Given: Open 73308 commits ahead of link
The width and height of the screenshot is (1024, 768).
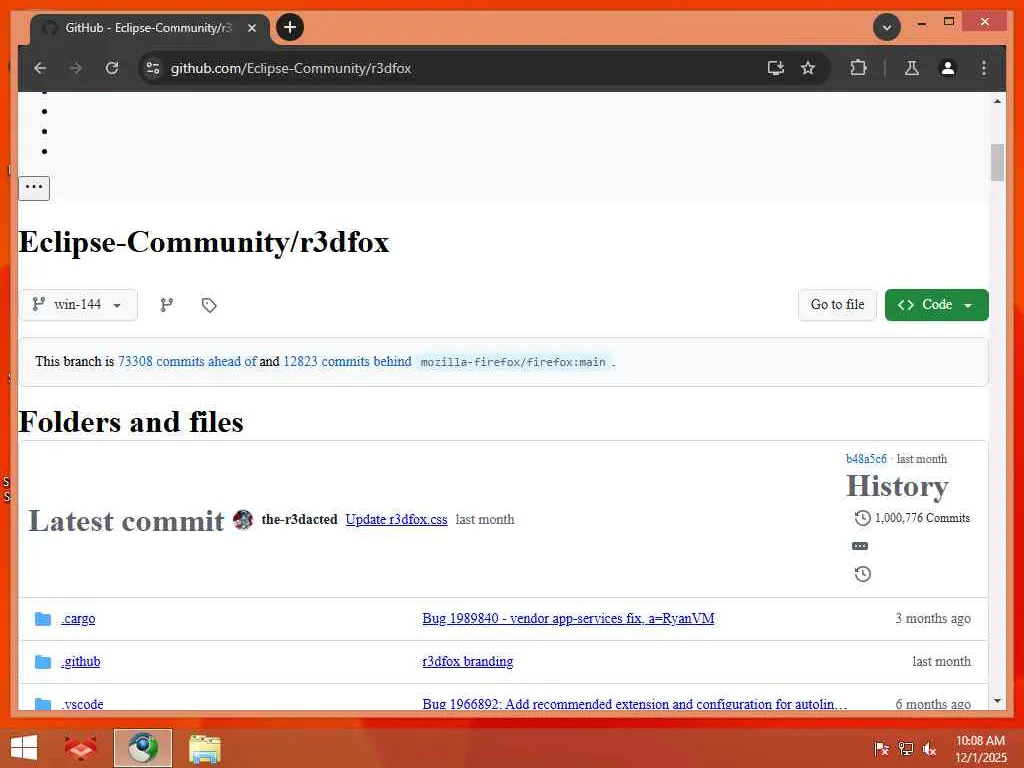Looking at the screenshot, I should 187,361.
